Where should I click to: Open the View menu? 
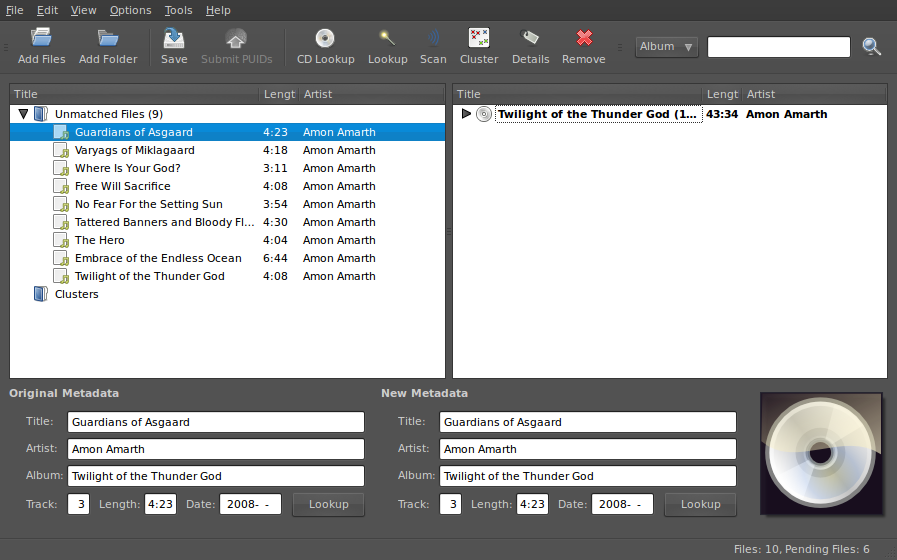(84, 10)
